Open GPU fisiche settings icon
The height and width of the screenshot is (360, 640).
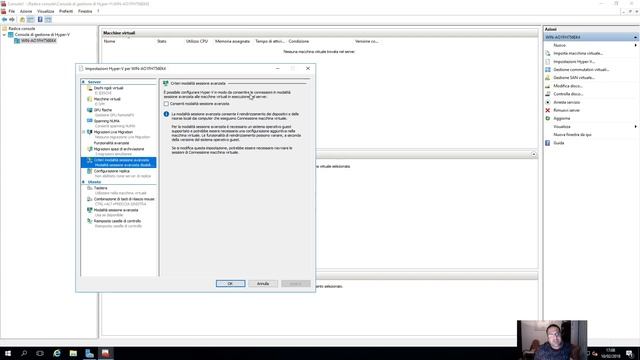(90, 110)
